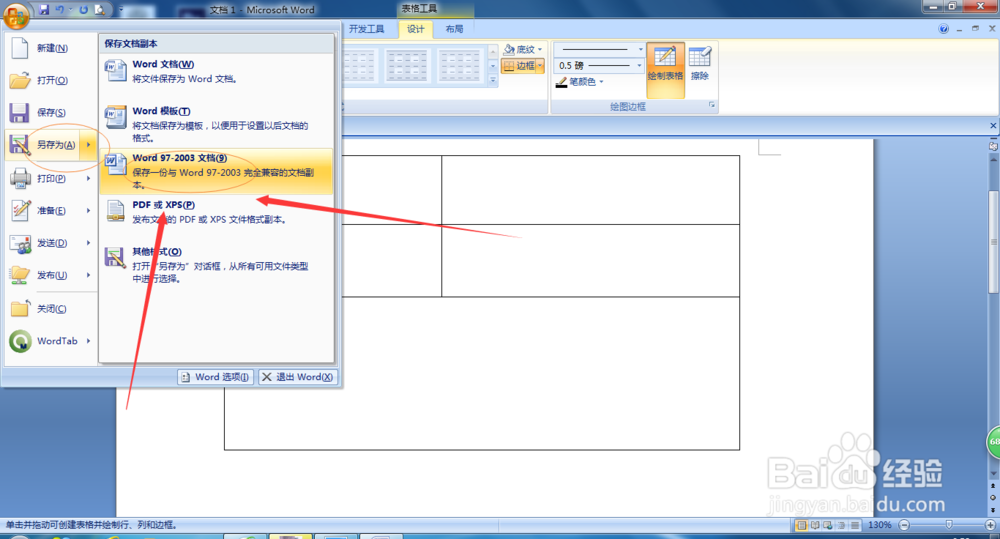Click the 边框 borders button

[519, 66]
